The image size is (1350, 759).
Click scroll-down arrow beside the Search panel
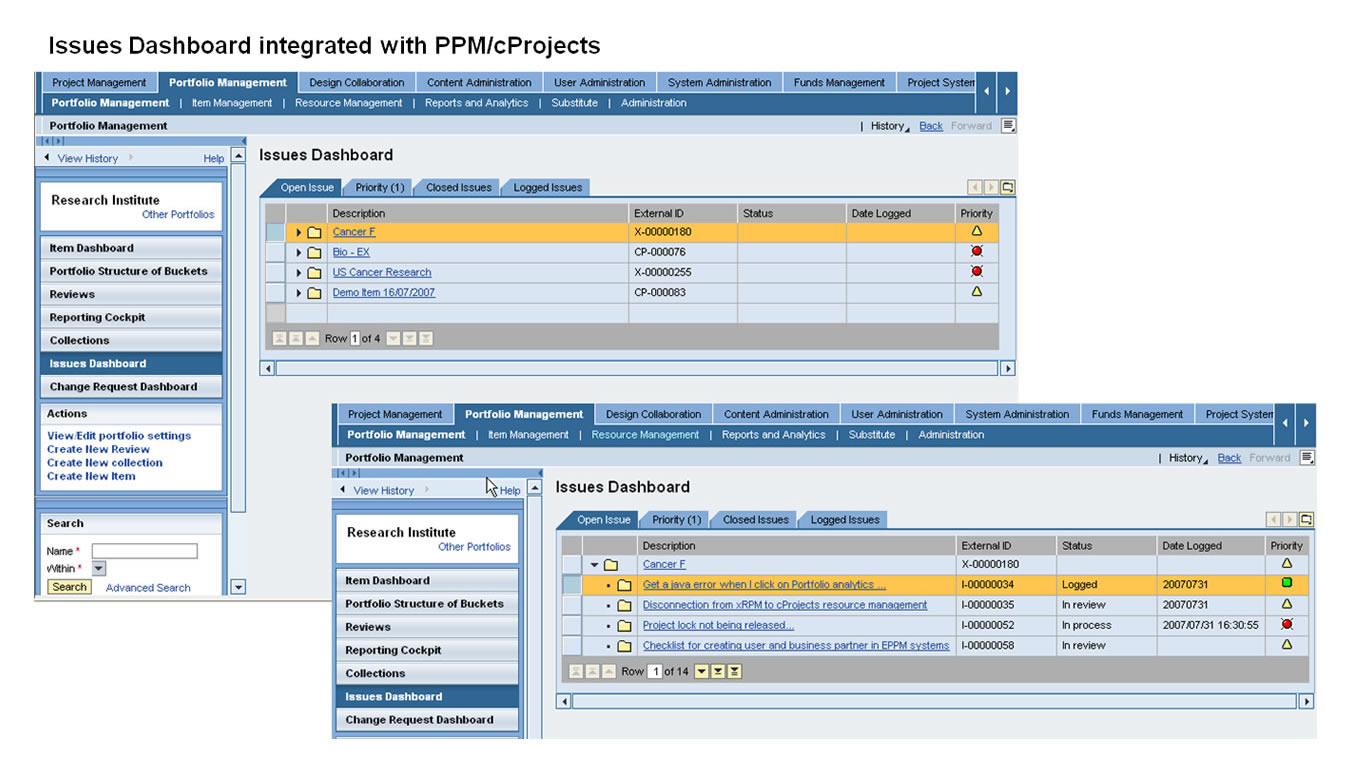pos(238,587)
